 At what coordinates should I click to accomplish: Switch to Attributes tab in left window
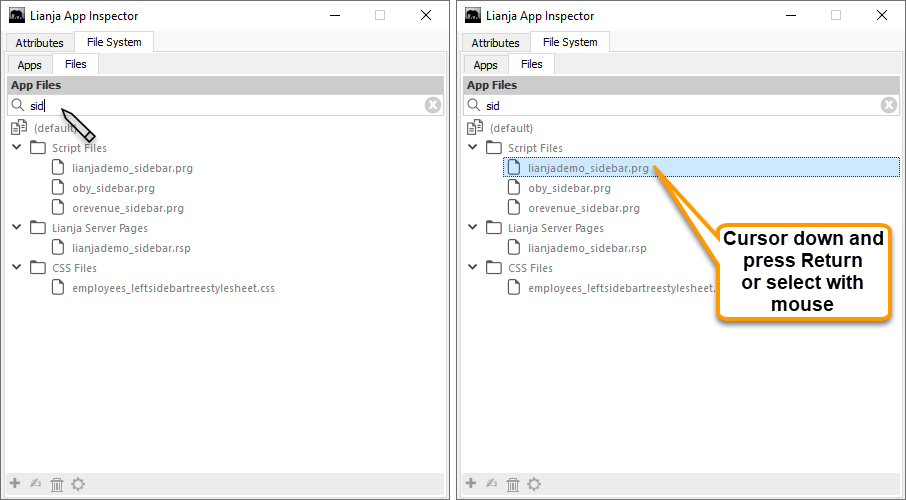point(39,43)
